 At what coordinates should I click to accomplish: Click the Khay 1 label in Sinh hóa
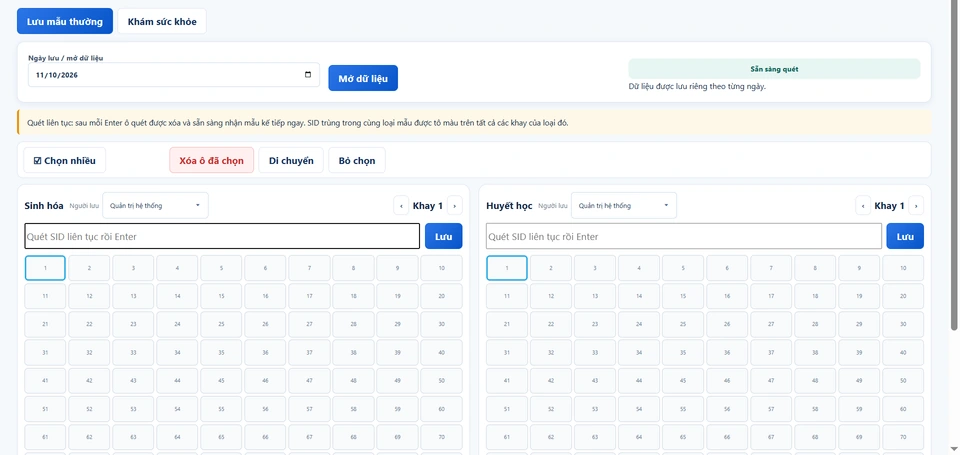(x=427, y=206)
